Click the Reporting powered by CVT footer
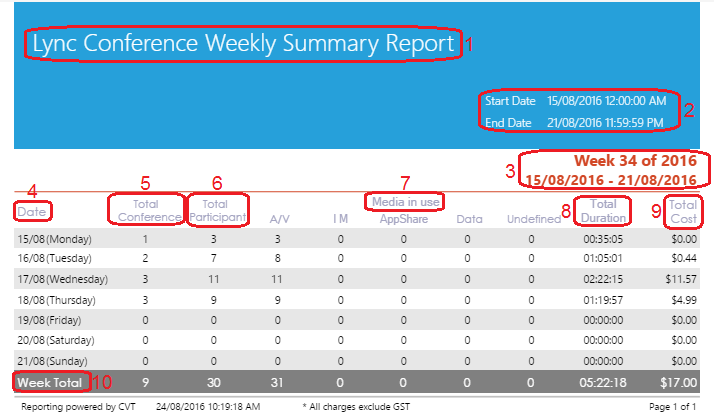This screenshot has width=714, height=419. (78, 407)
